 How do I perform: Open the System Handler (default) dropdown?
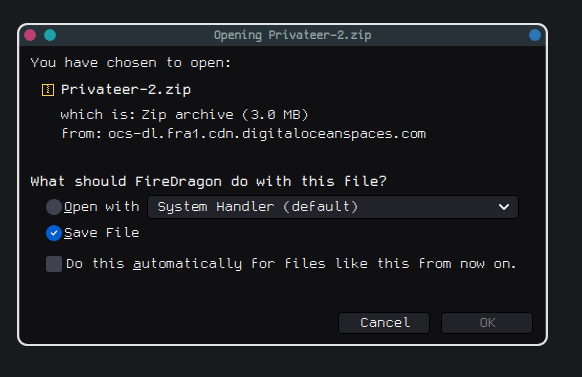333,207
